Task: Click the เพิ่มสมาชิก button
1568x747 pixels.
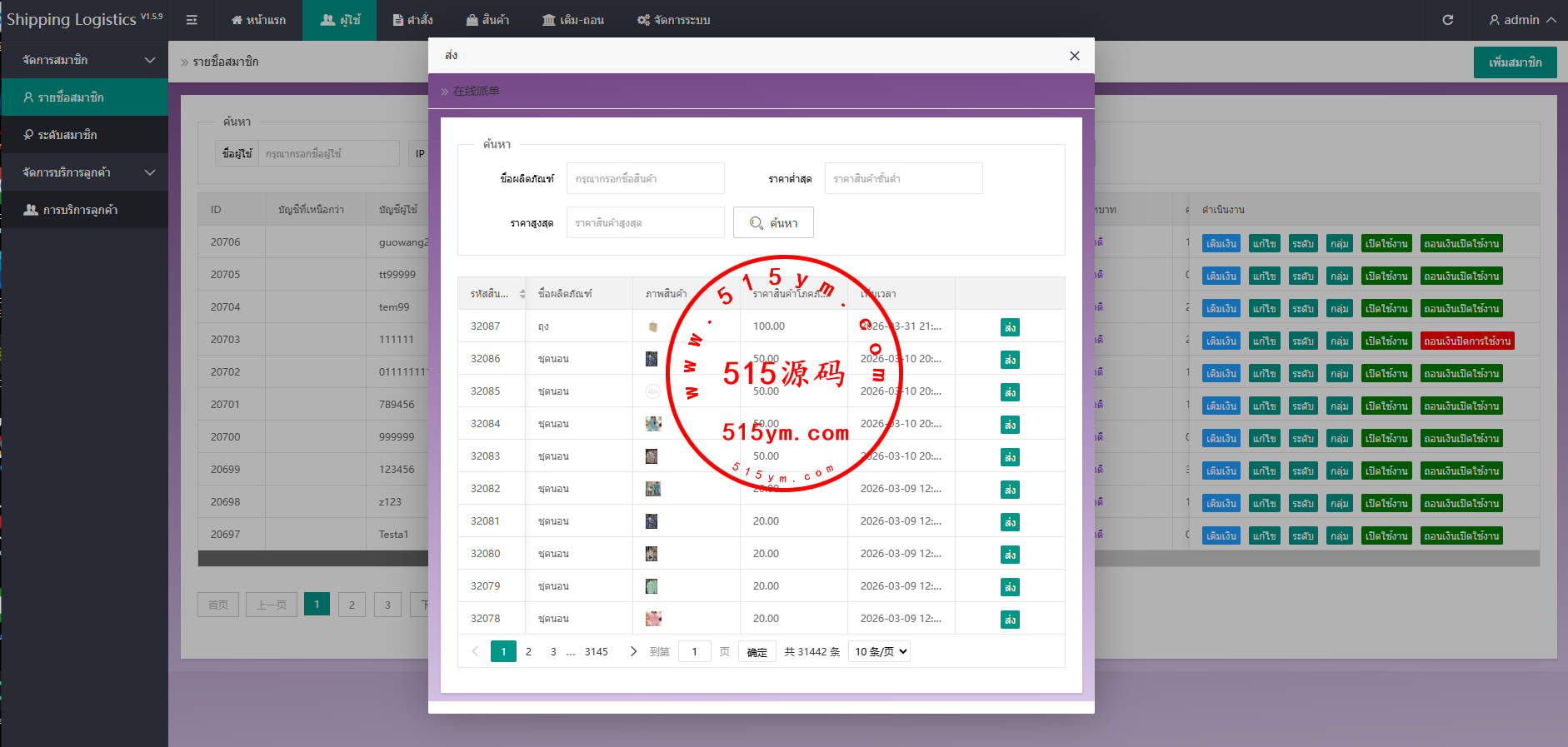Action: pos(1515,62)
